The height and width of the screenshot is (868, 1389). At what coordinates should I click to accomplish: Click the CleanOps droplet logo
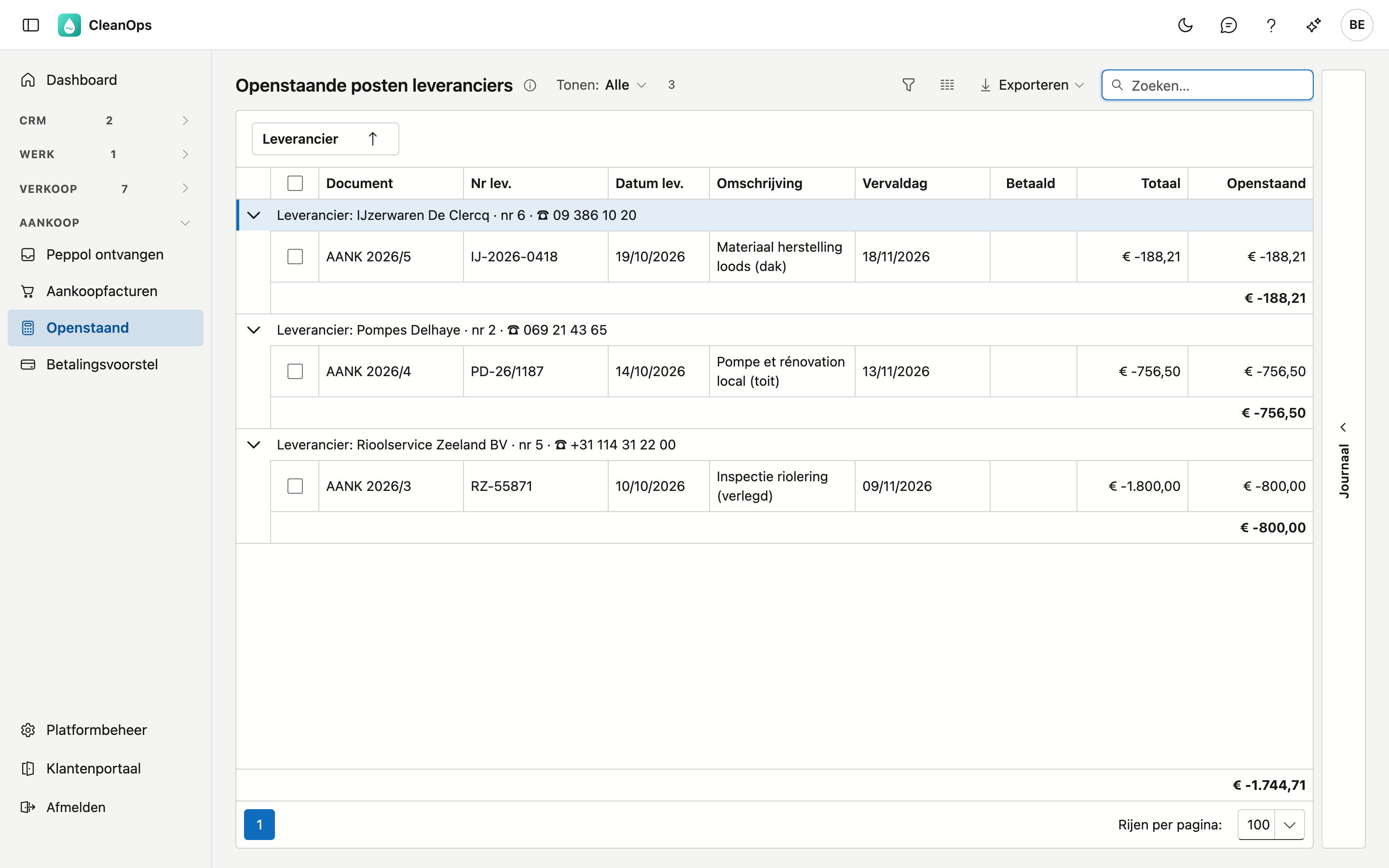pyautogui.click(x=69, y=25)
